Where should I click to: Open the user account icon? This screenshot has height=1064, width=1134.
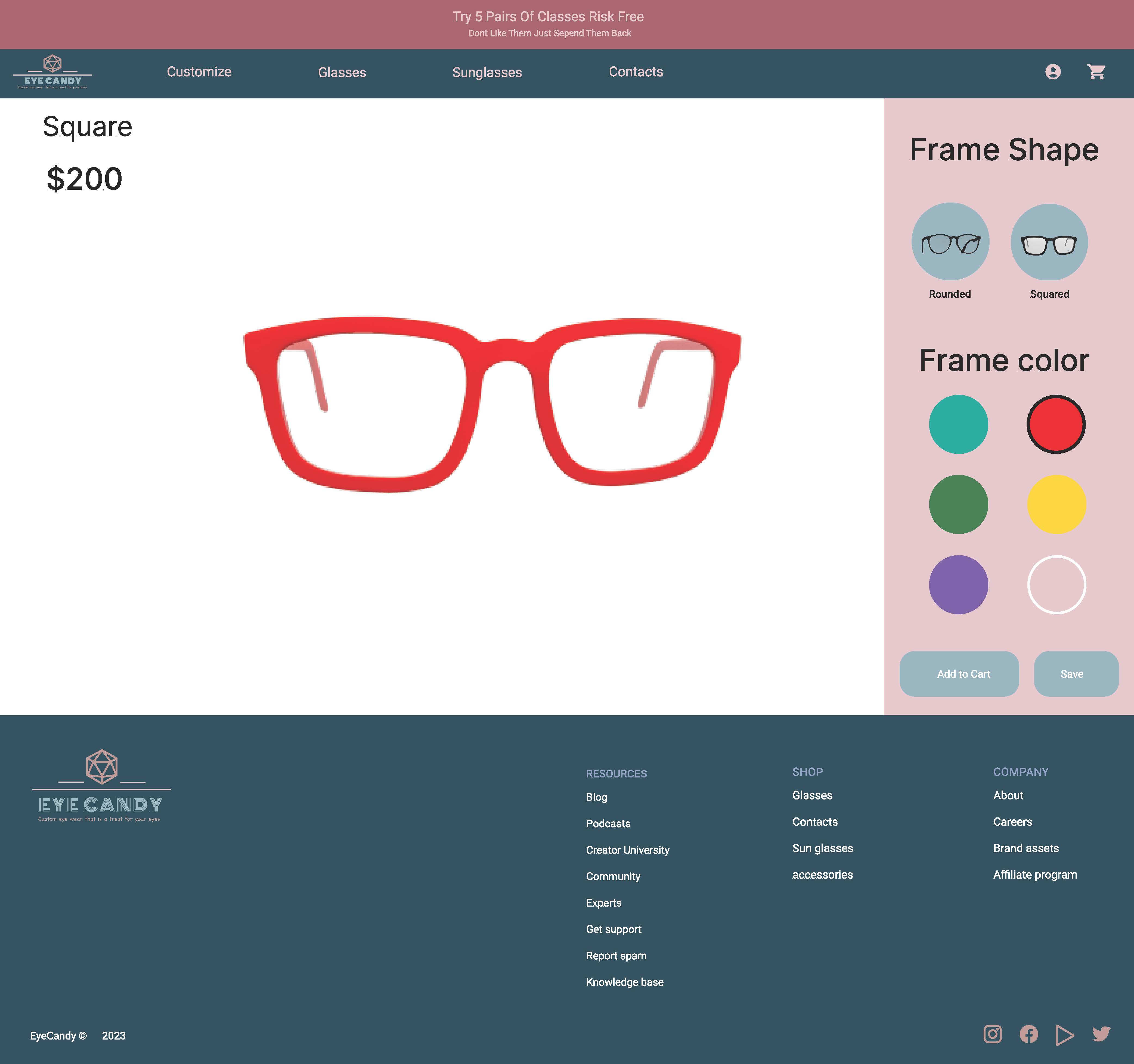tap(1052, 72)
